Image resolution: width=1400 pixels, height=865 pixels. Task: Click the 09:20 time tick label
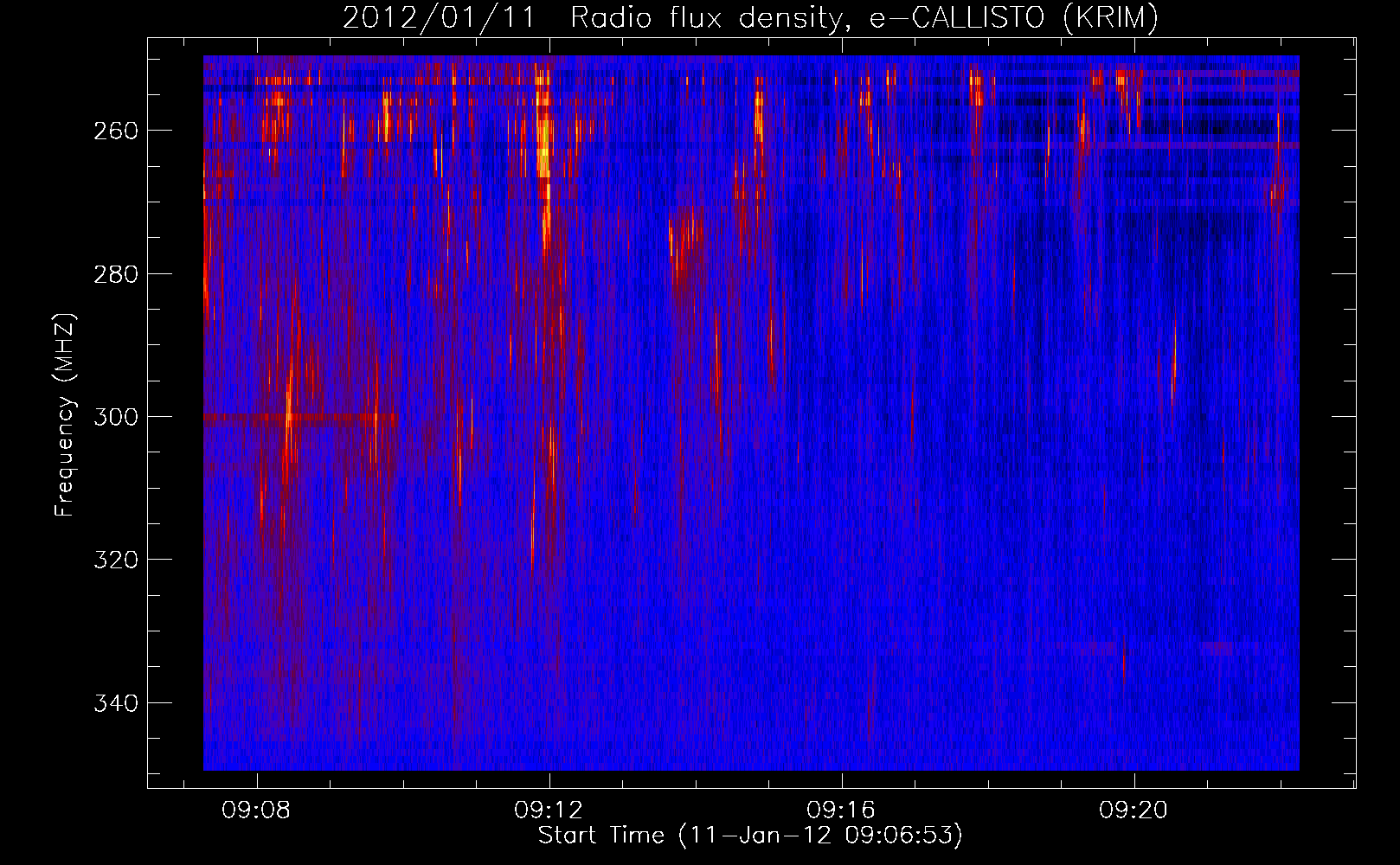point(1133,811)
